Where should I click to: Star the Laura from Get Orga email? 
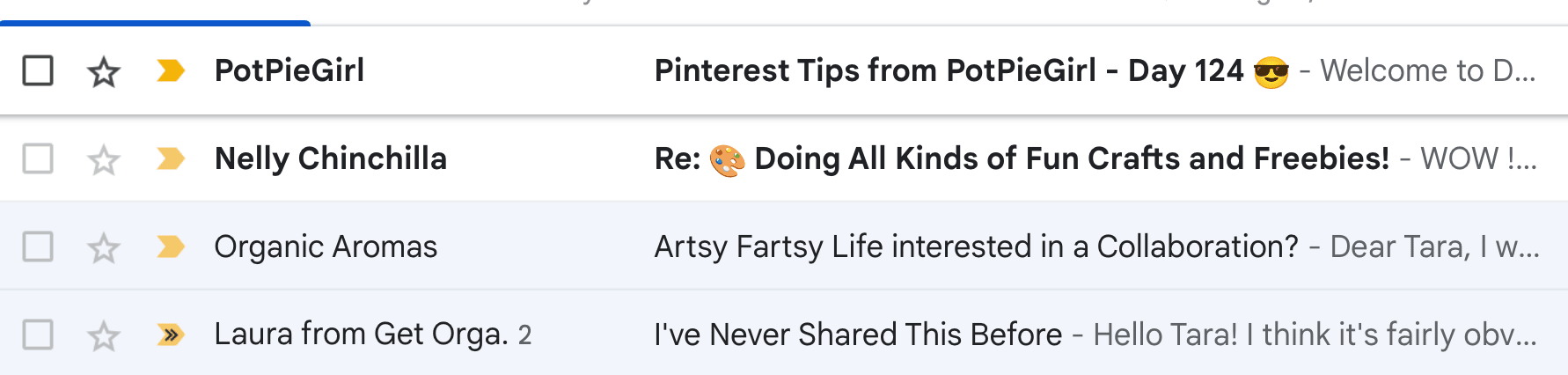(x=104, y=335)
